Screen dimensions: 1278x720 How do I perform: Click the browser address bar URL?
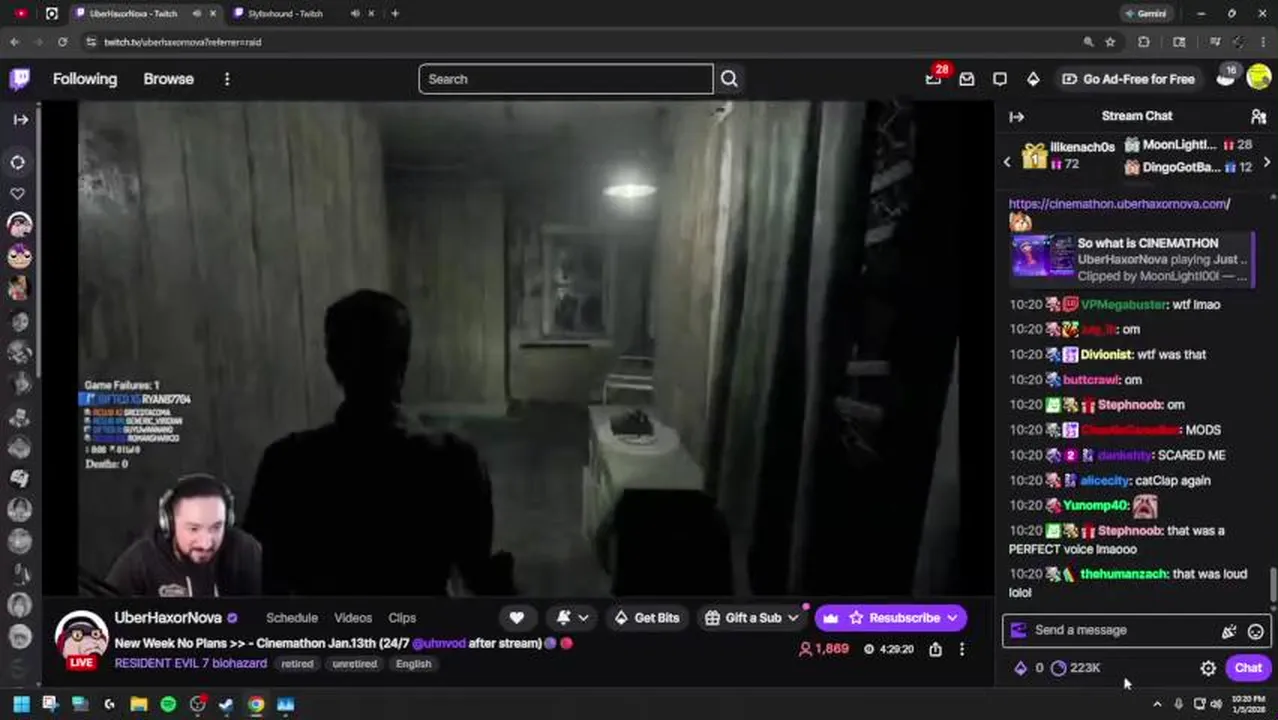(x=183, y=42)
